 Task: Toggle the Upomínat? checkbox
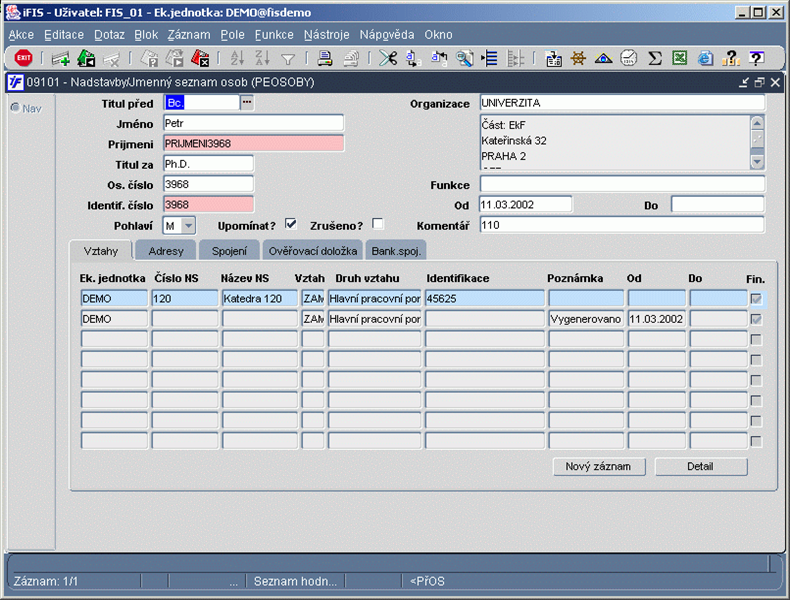pyautogui.click(x=291, y=224)
